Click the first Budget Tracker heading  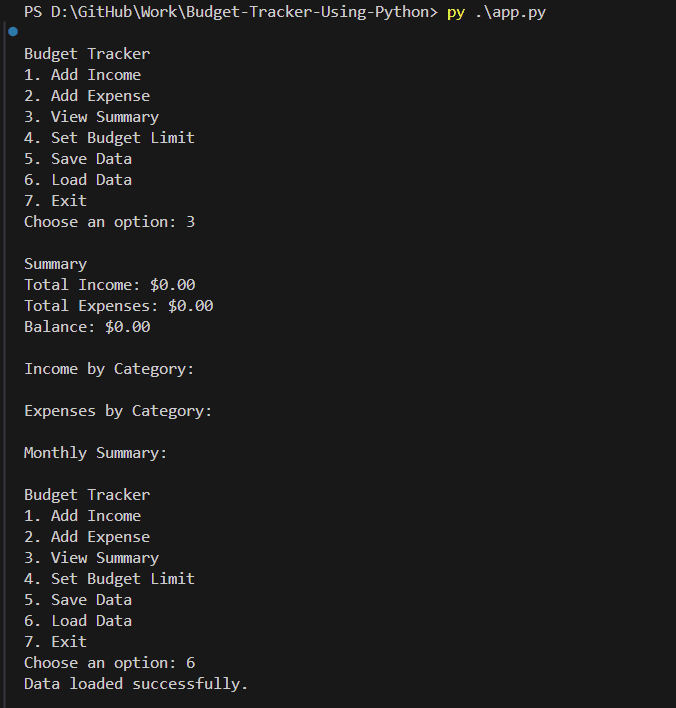[x=87, y=54]
